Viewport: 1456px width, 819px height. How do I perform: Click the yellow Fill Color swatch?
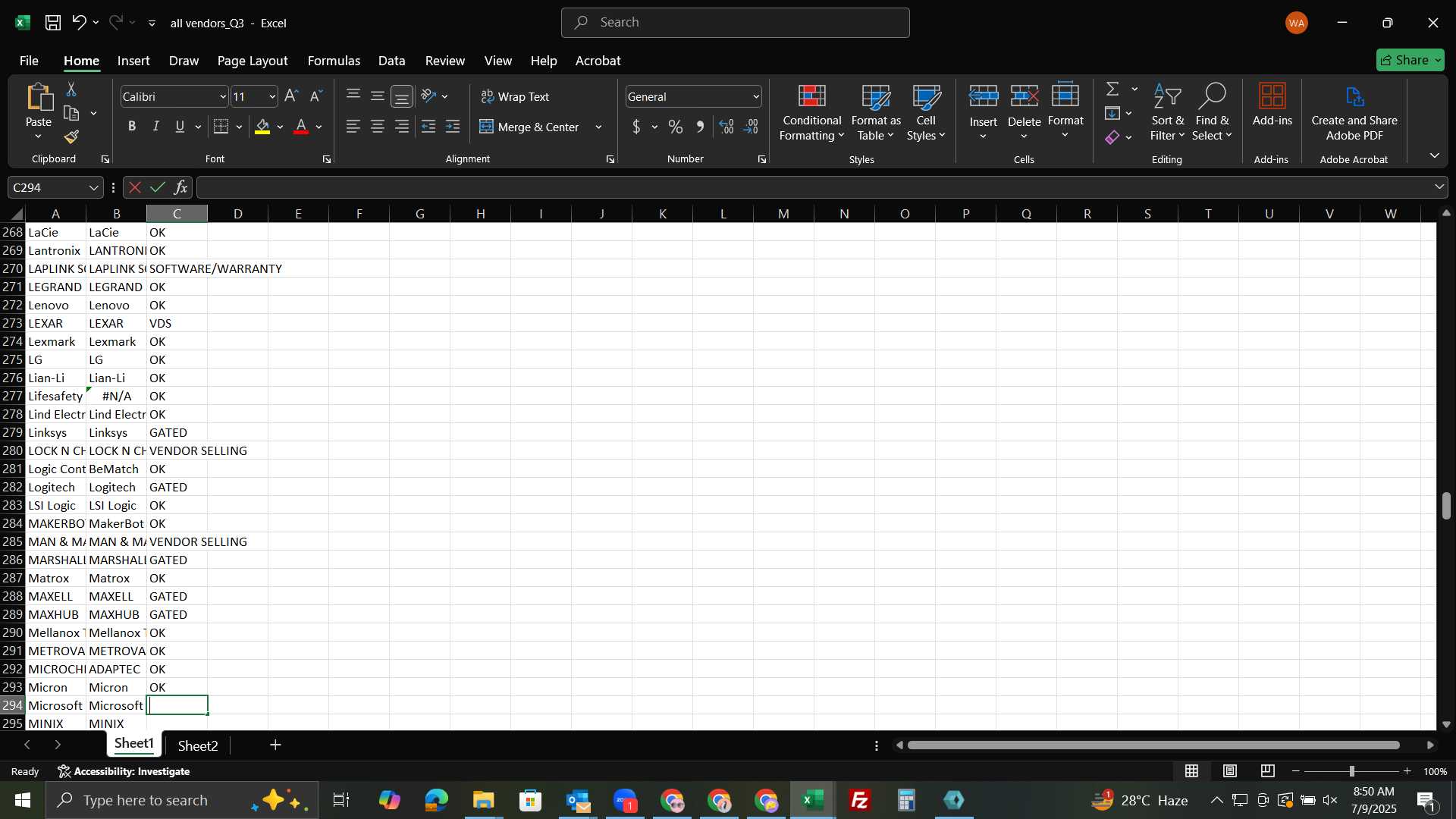pos(262,127)
